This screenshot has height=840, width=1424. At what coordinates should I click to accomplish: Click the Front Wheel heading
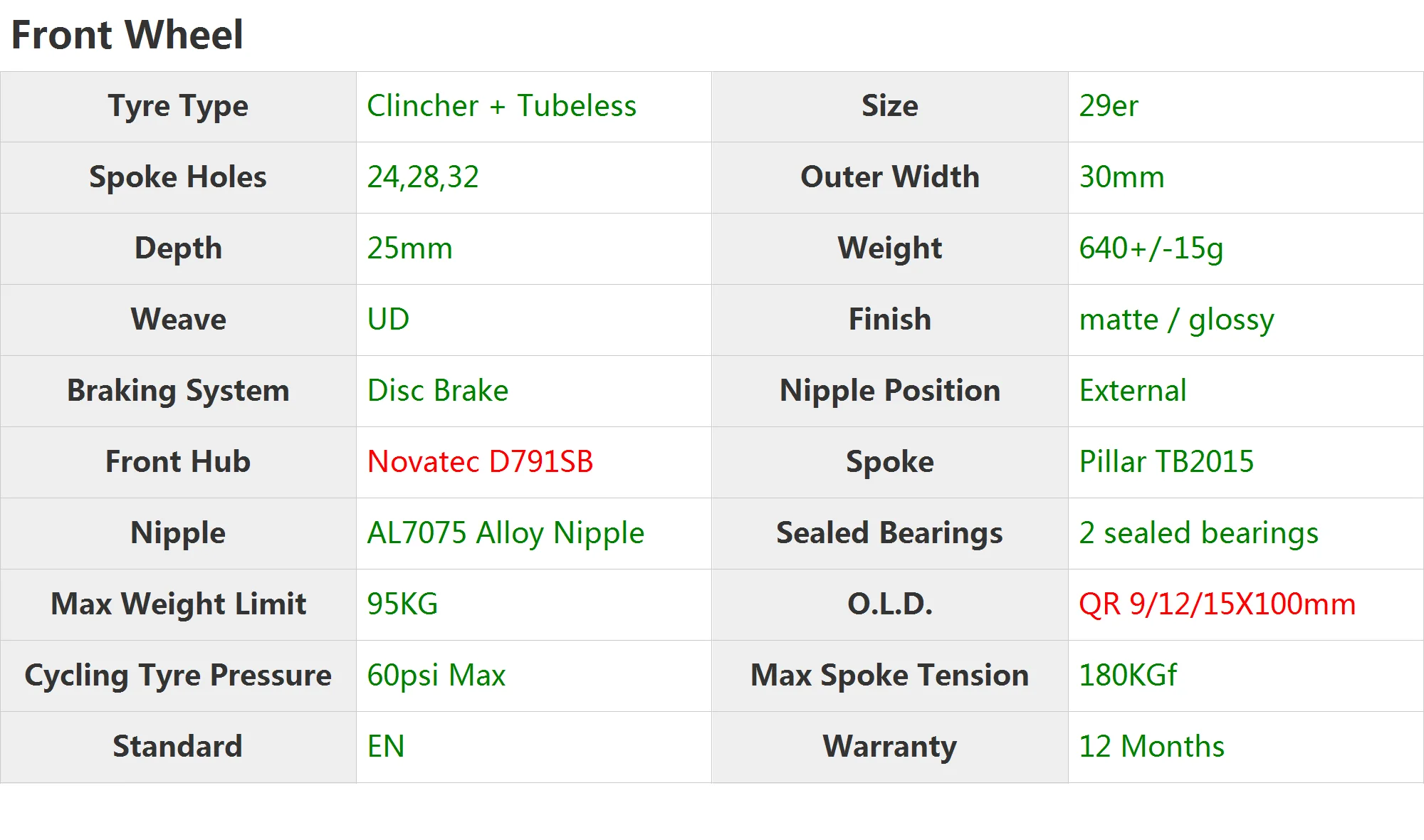(x=127, y=35)
